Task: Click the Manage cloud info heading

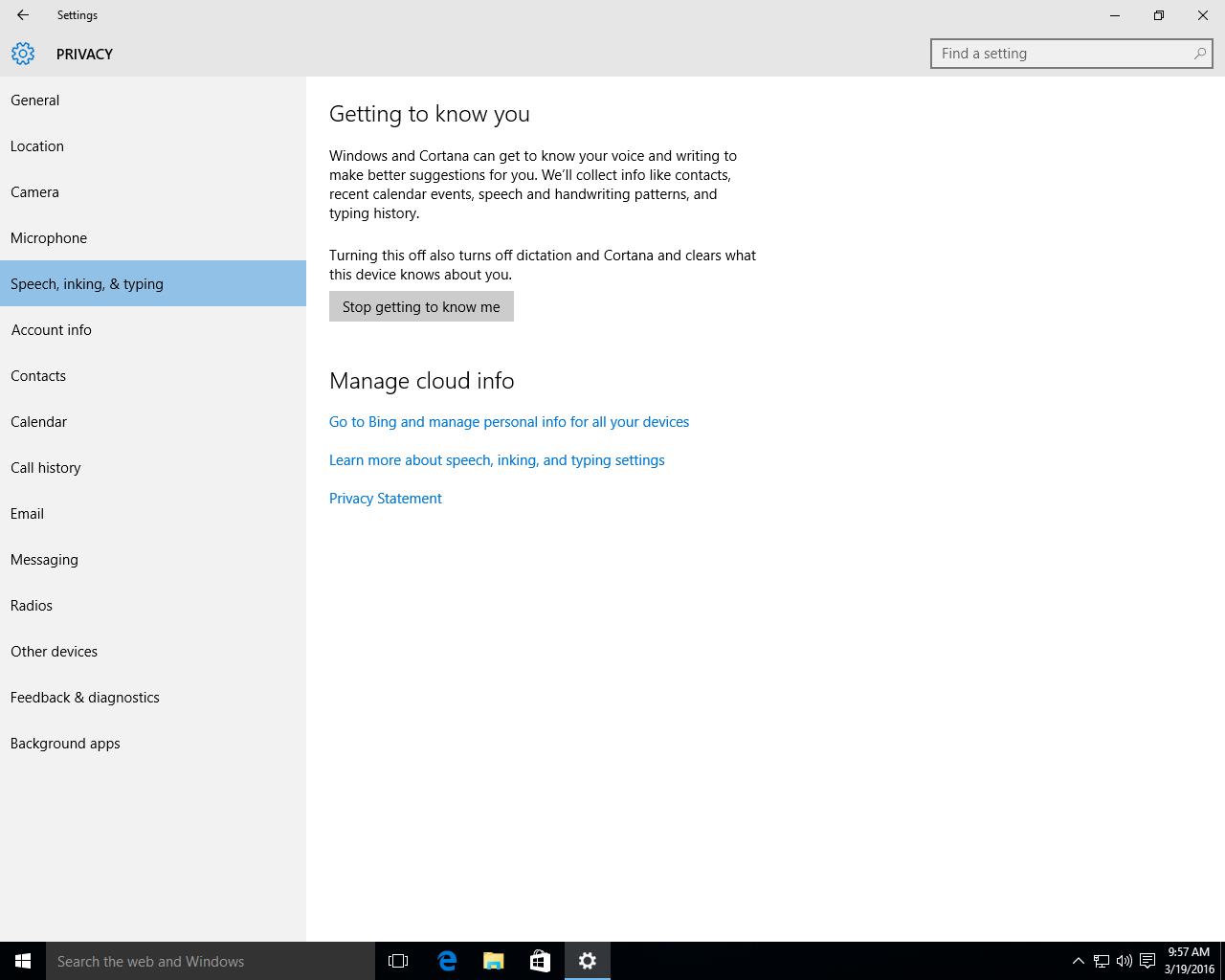Action: click(422, 381)
